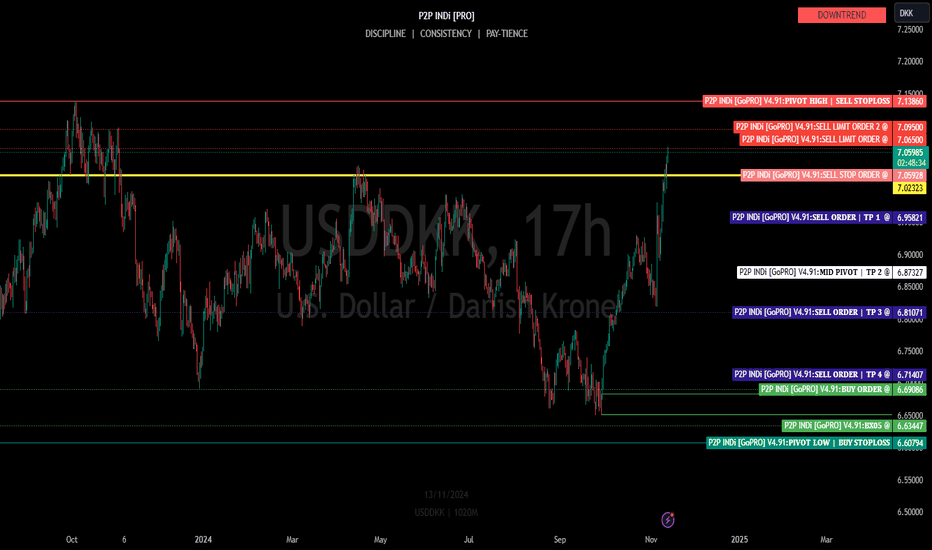The width and height of the screenshot is (932, 550).
Task: Click the 6.75000 price scale value
Action: (x=910, y=351)
